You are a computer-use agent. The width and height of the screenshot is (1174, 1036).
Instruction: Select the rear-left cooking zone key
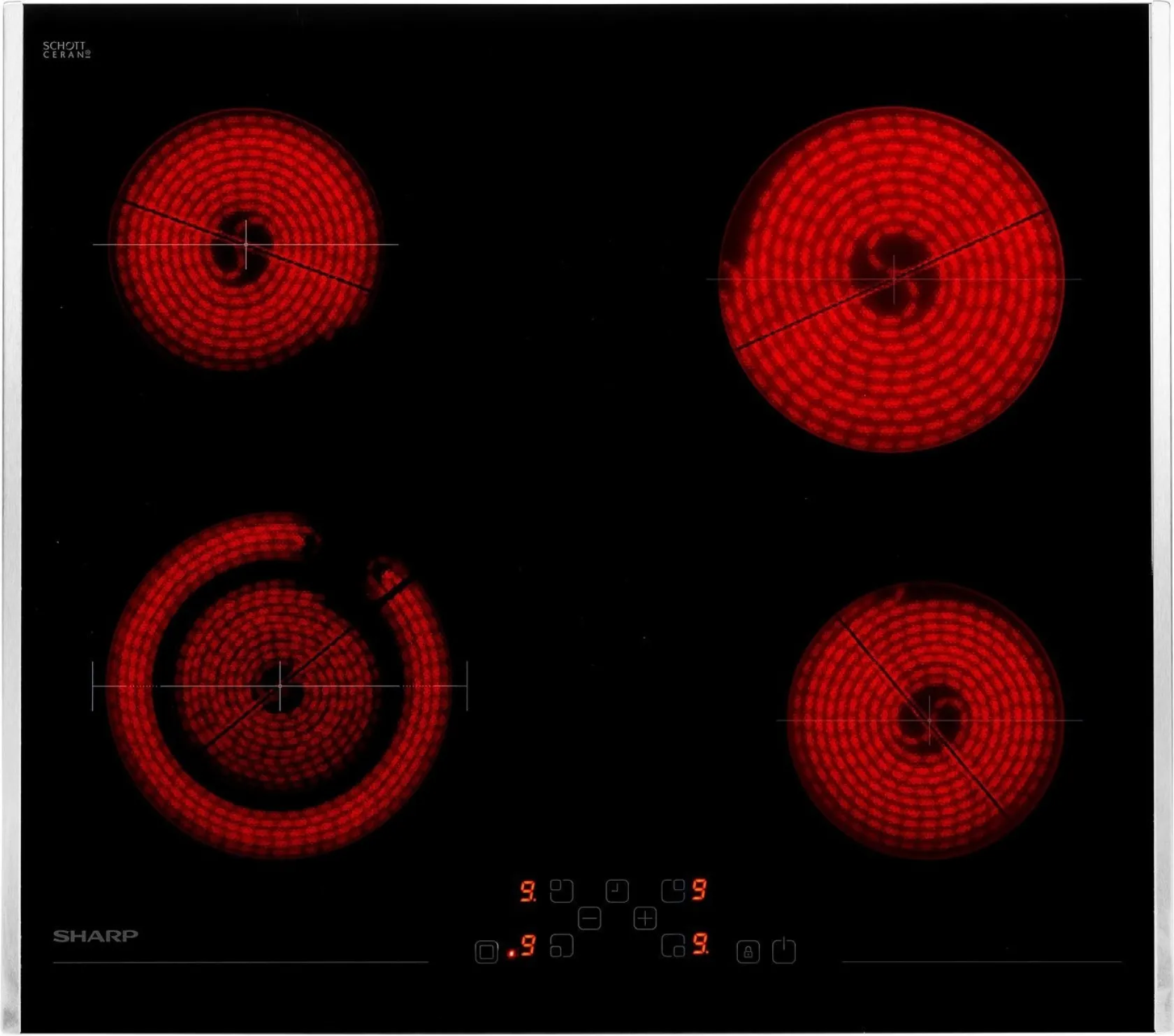(x=561, y=891)
